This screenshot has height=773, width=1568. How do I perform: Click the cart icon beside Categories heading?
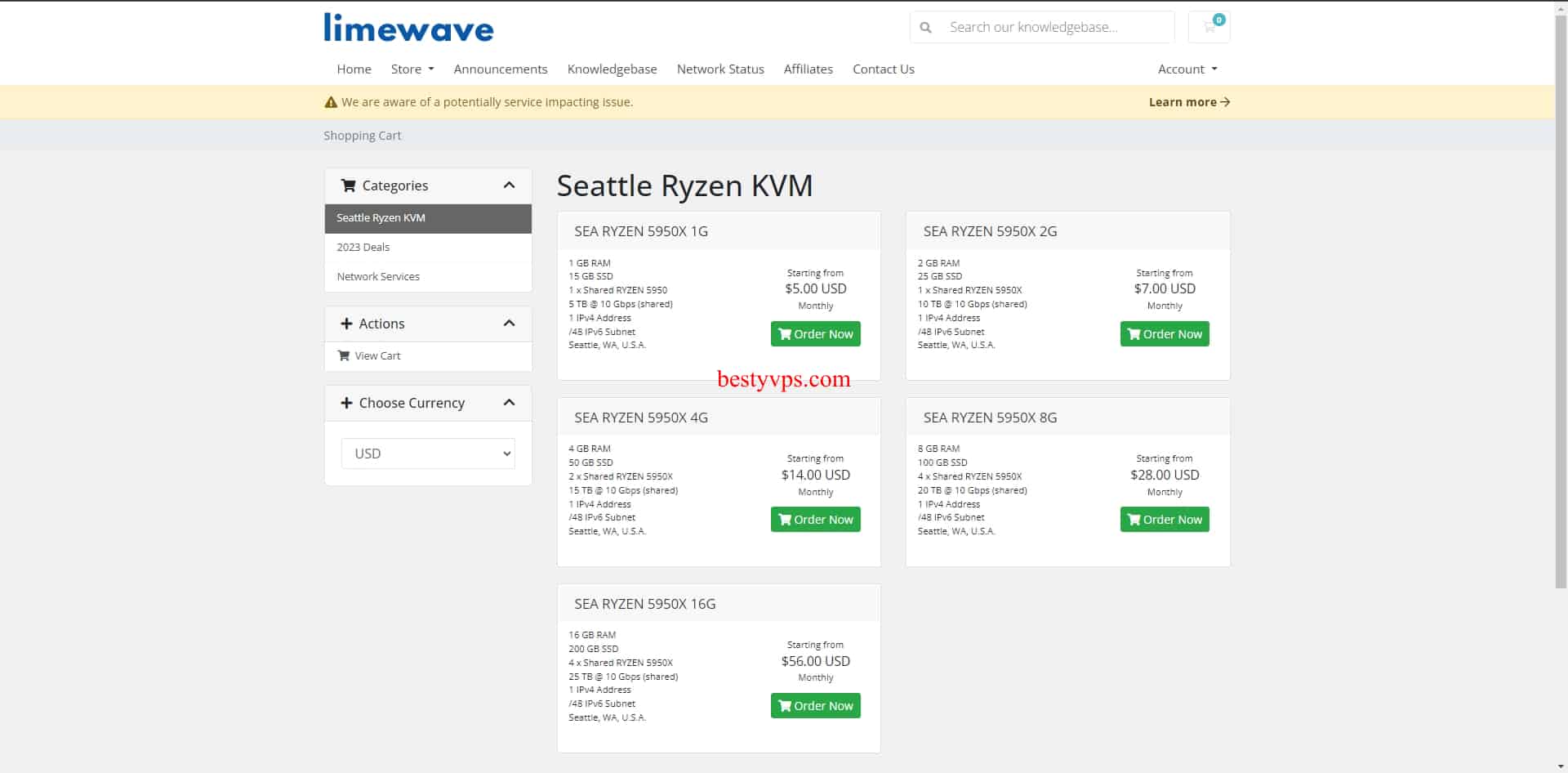coord(348,185)
